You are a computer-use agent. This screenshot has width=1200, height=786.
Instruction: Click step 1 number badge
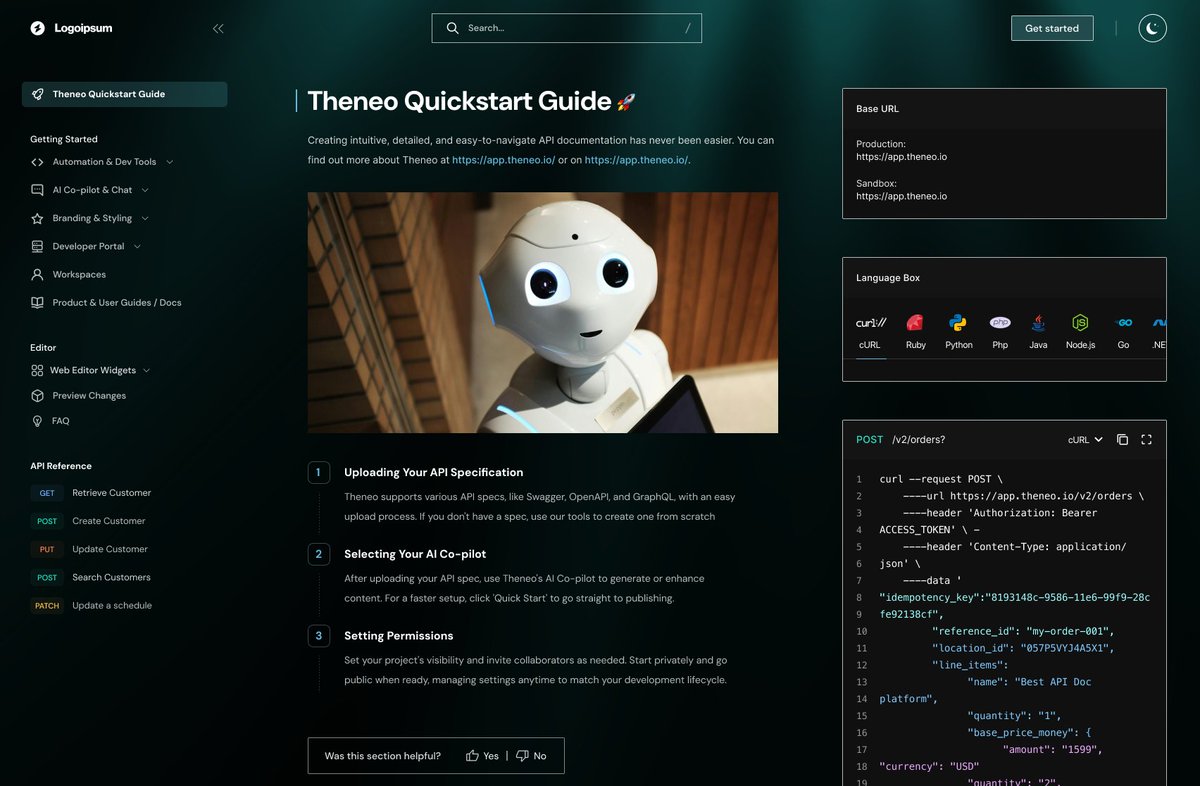(319, 472)
